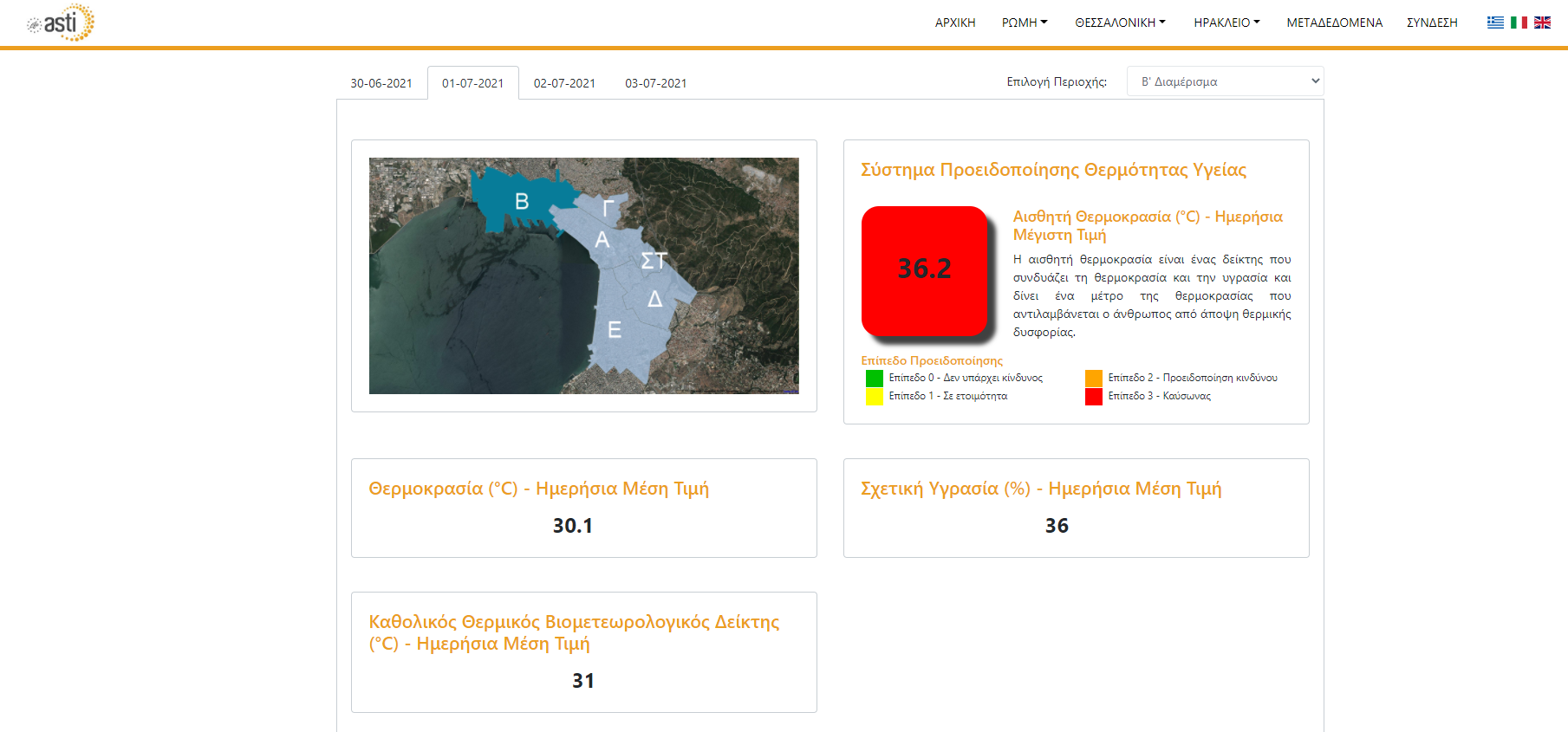Switch to the 30-06-2021 tab
Image resolution: width=1568 pixels, height=732 pixels.
381,83
